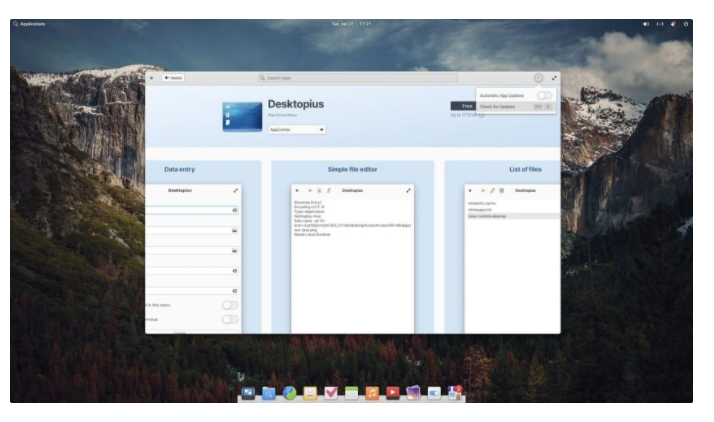Open the date and time indicator in the panel

[x=351, y=24]
